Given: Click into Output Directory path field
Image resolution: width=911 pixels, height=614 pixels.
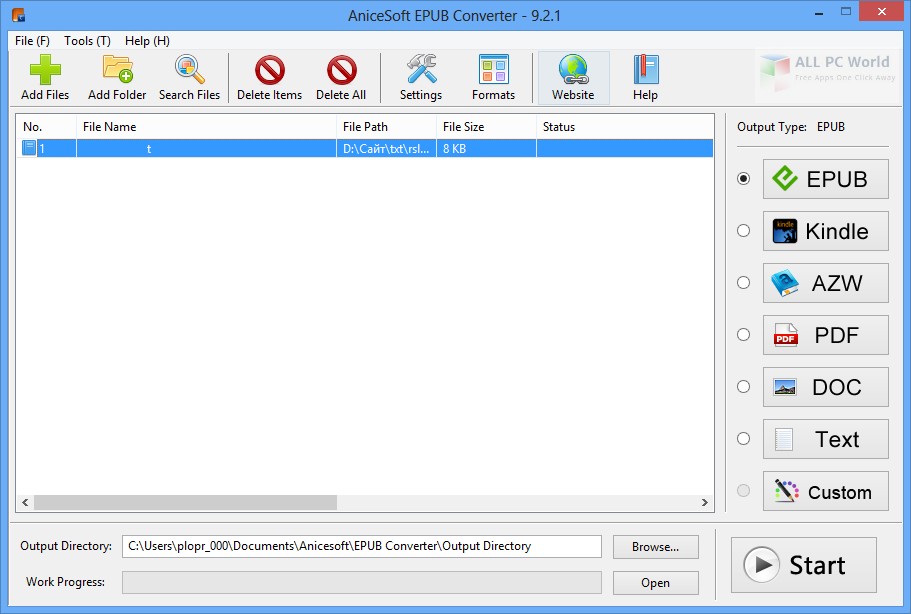Looking at the screenshot, I should point(362,547).
